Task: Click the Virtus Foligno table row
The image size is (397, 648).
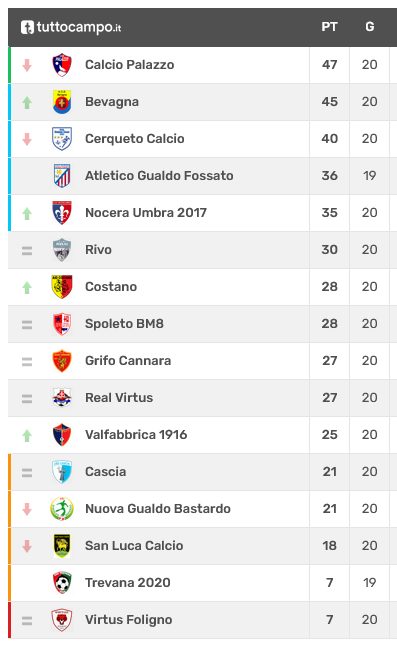Action: [202, 620]
